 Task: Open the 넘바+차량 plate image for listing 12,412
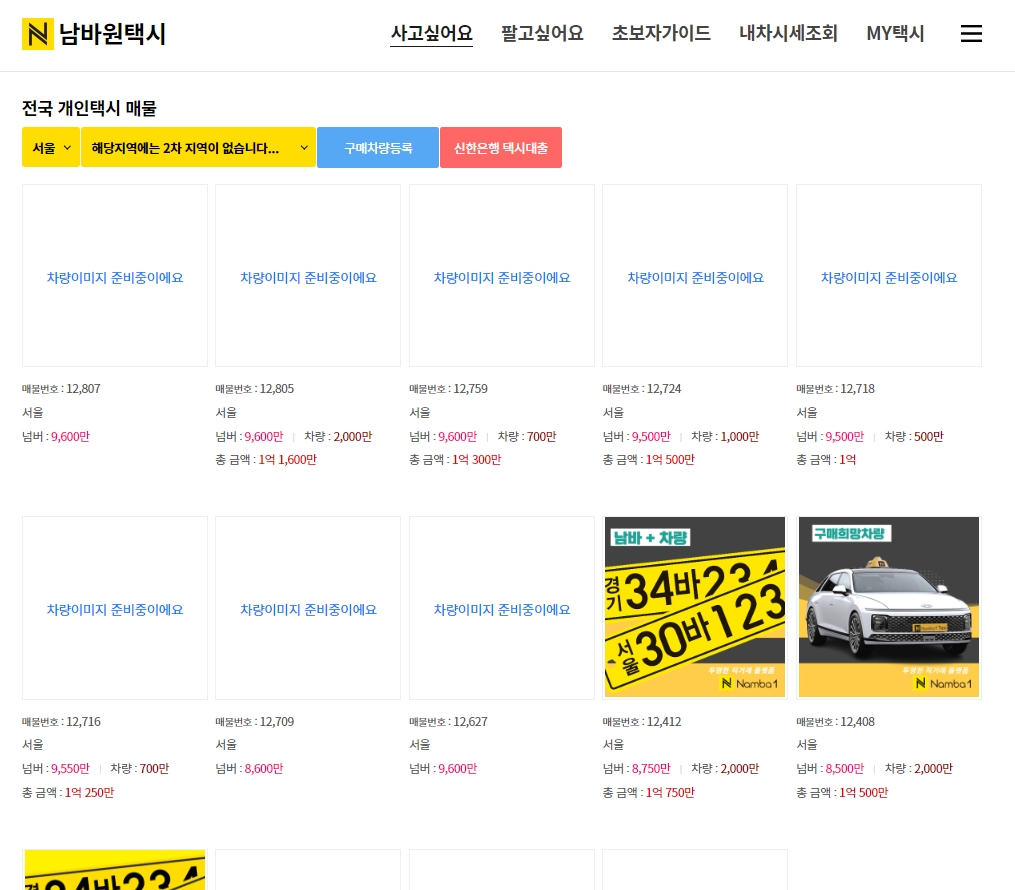pyautogui.click(x=695, y=608)
